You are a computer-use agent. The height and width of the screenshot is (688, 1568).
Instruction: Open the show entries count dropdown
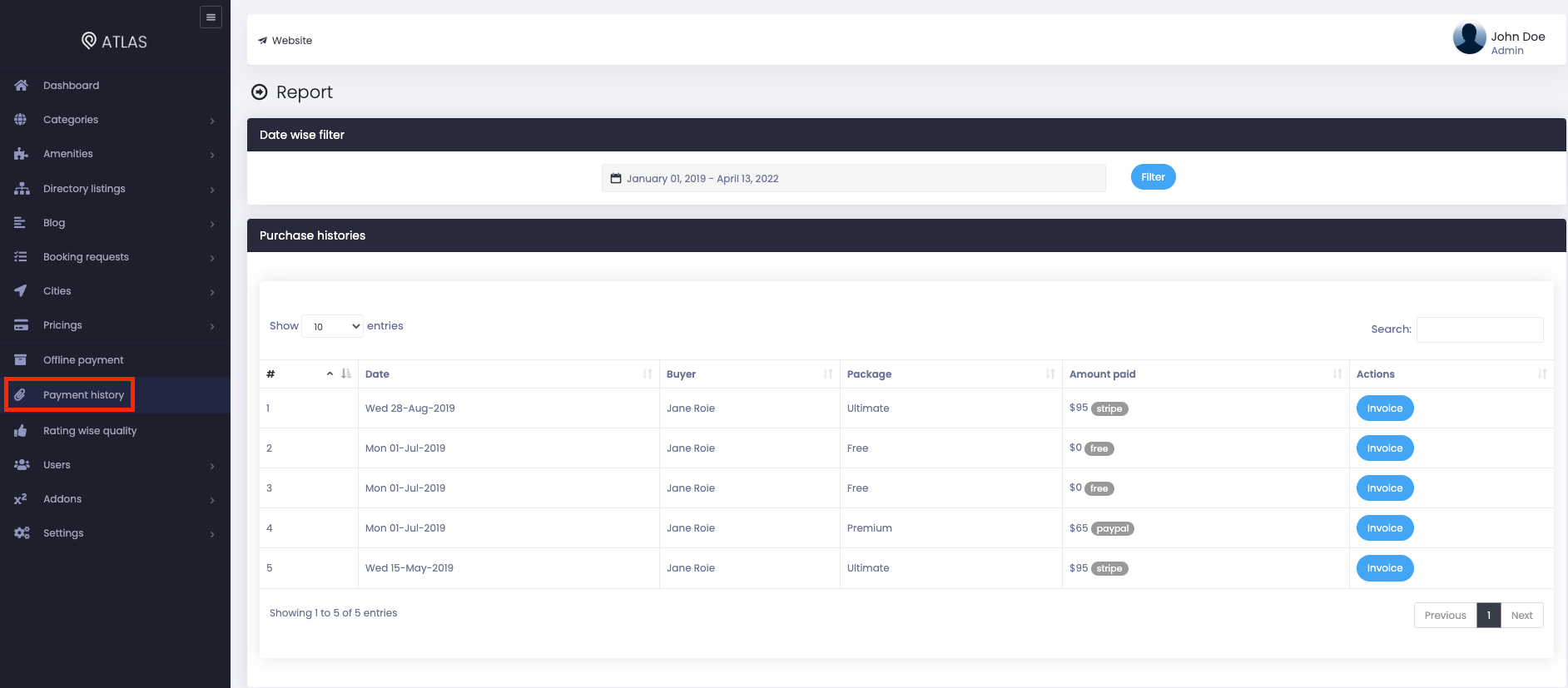(x=333, y=326)
